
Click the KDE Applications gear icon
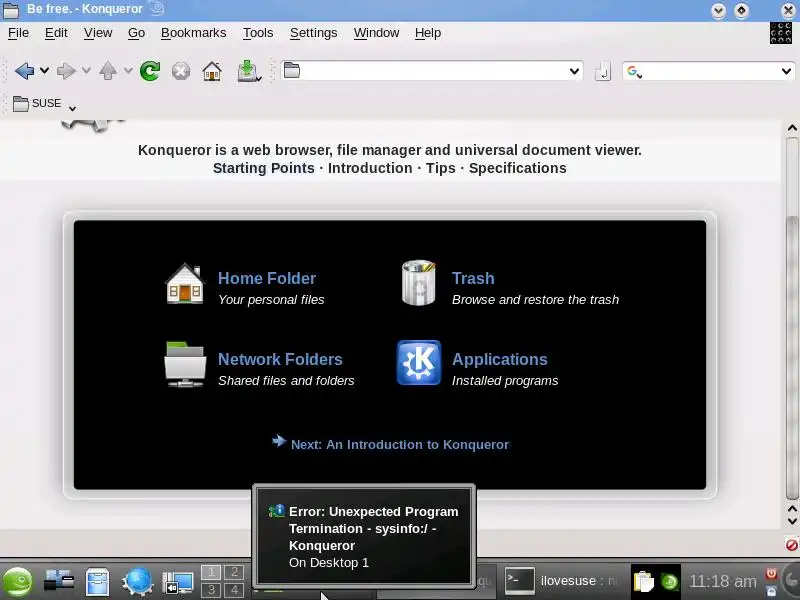(x=418, y=362)
